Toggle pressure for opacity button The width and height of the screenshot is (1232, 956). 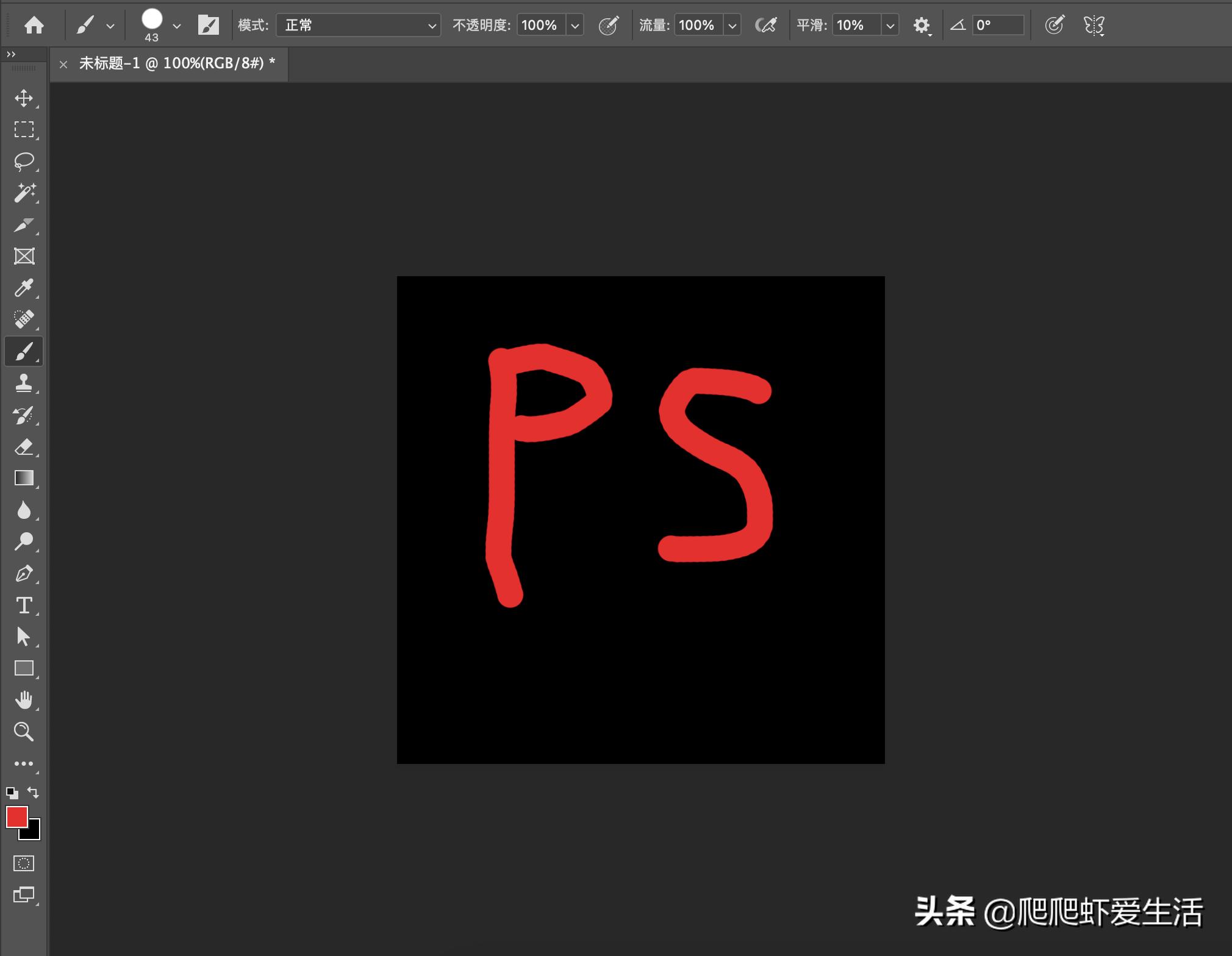[x=608, y=25]
